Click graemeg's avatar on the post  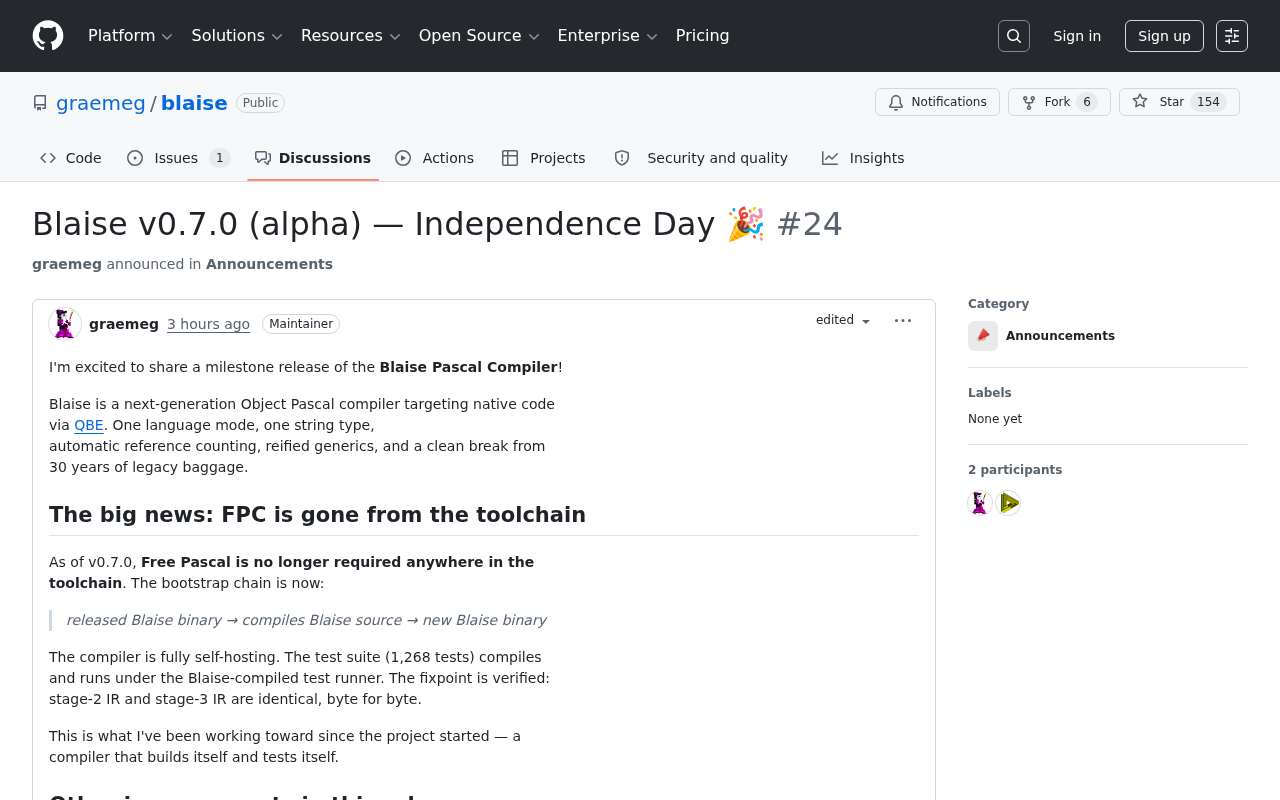pos(65,324)
